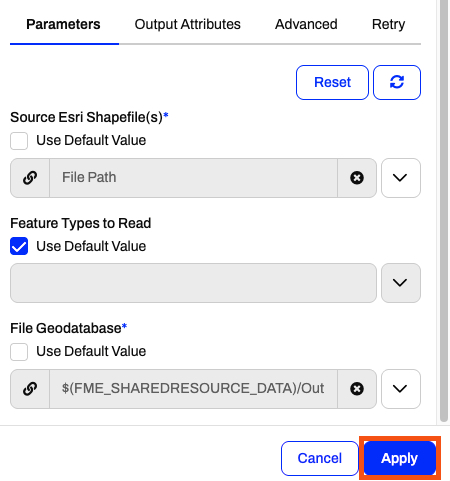Expand the Source Esri Shapefile dropdown chevron
Image resolution: width=450 pixels, height=481 pixels.
tap(401, 178)
